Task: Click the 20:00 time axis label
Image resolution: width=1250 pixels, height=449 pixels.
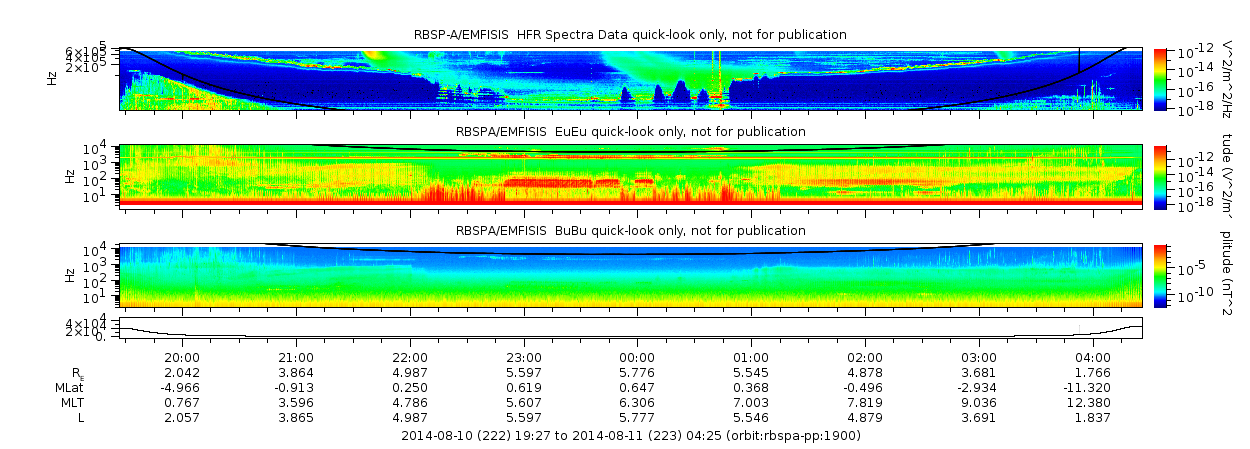Action: (x=182, y=358)
